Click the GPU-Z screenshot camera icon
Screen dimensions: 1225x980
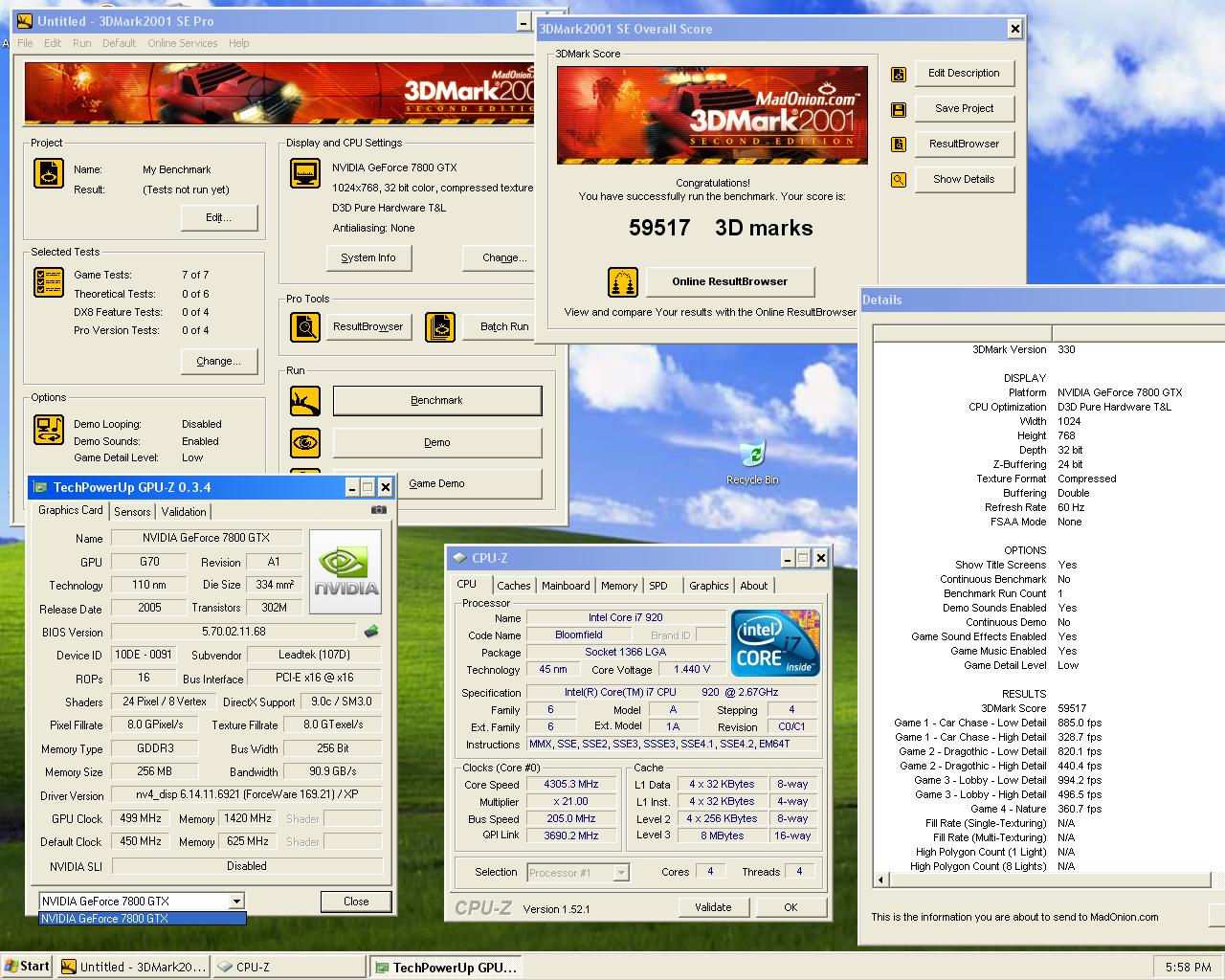click(379, 510)
